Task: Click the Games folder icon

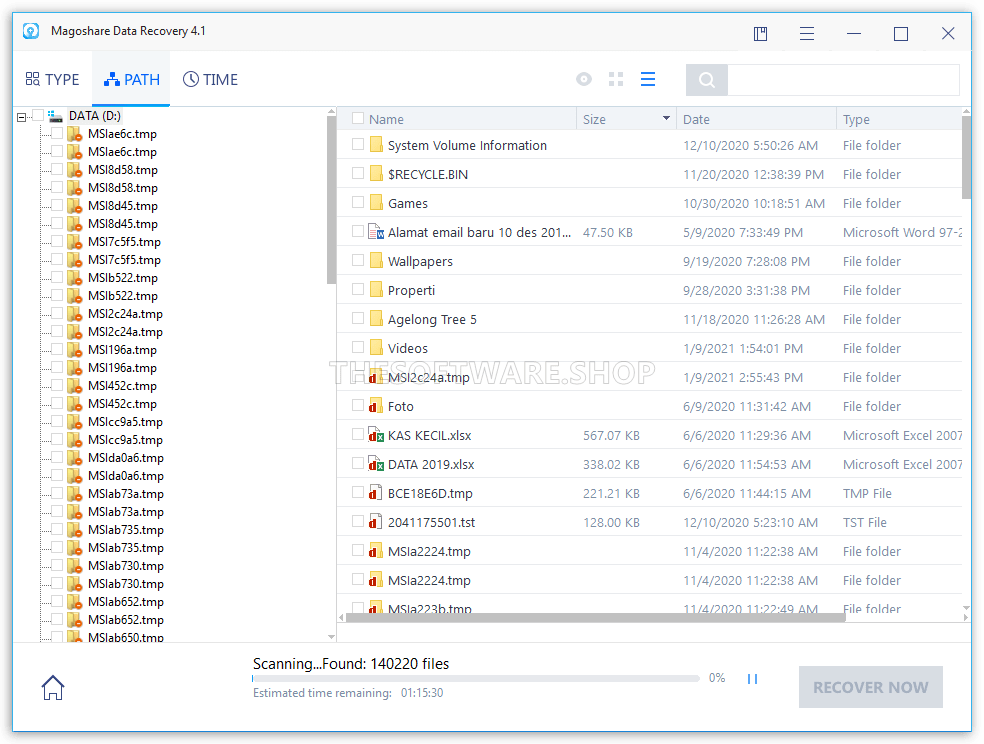Action: click(376, 203)
